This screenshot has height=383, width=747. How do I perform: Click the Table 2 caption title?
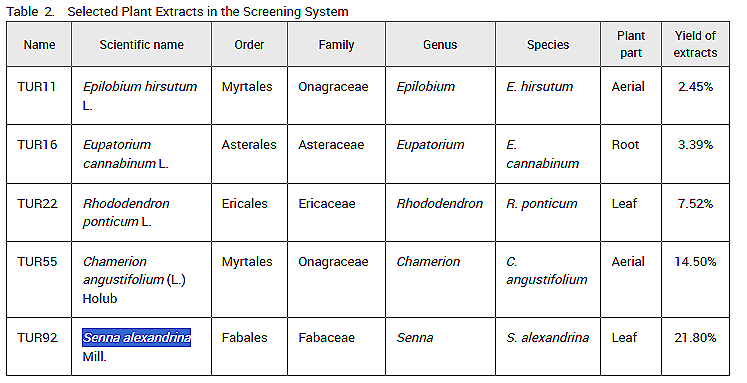(x=177, y=11)
